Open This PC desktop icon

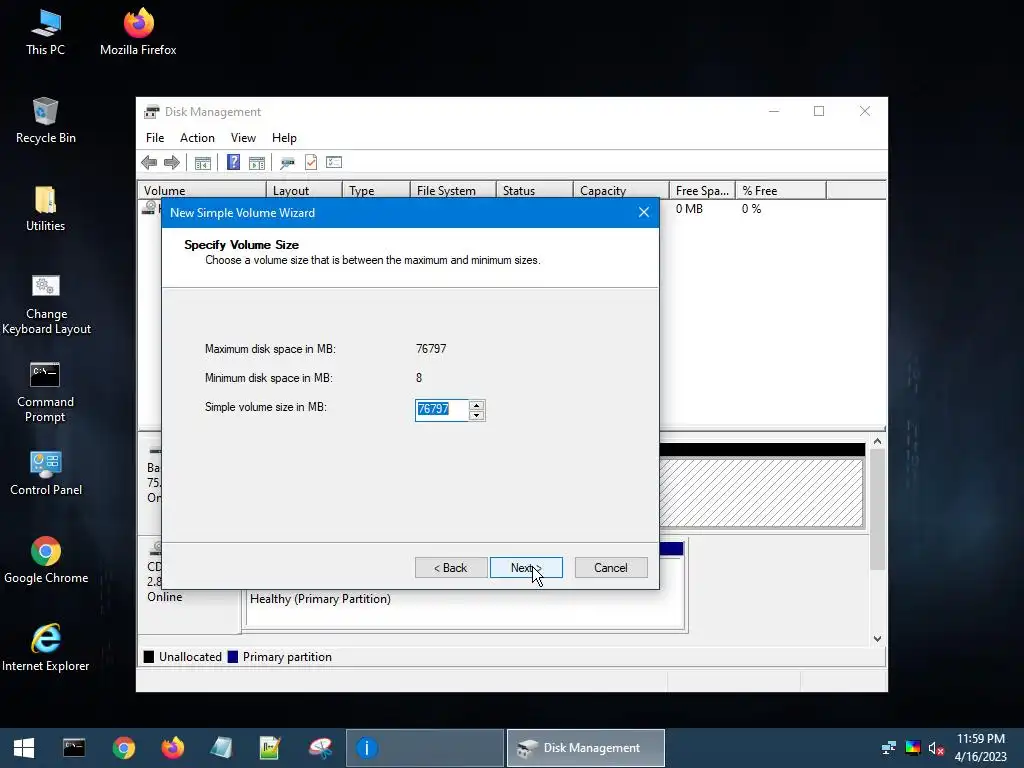click(x=45, y=33)
